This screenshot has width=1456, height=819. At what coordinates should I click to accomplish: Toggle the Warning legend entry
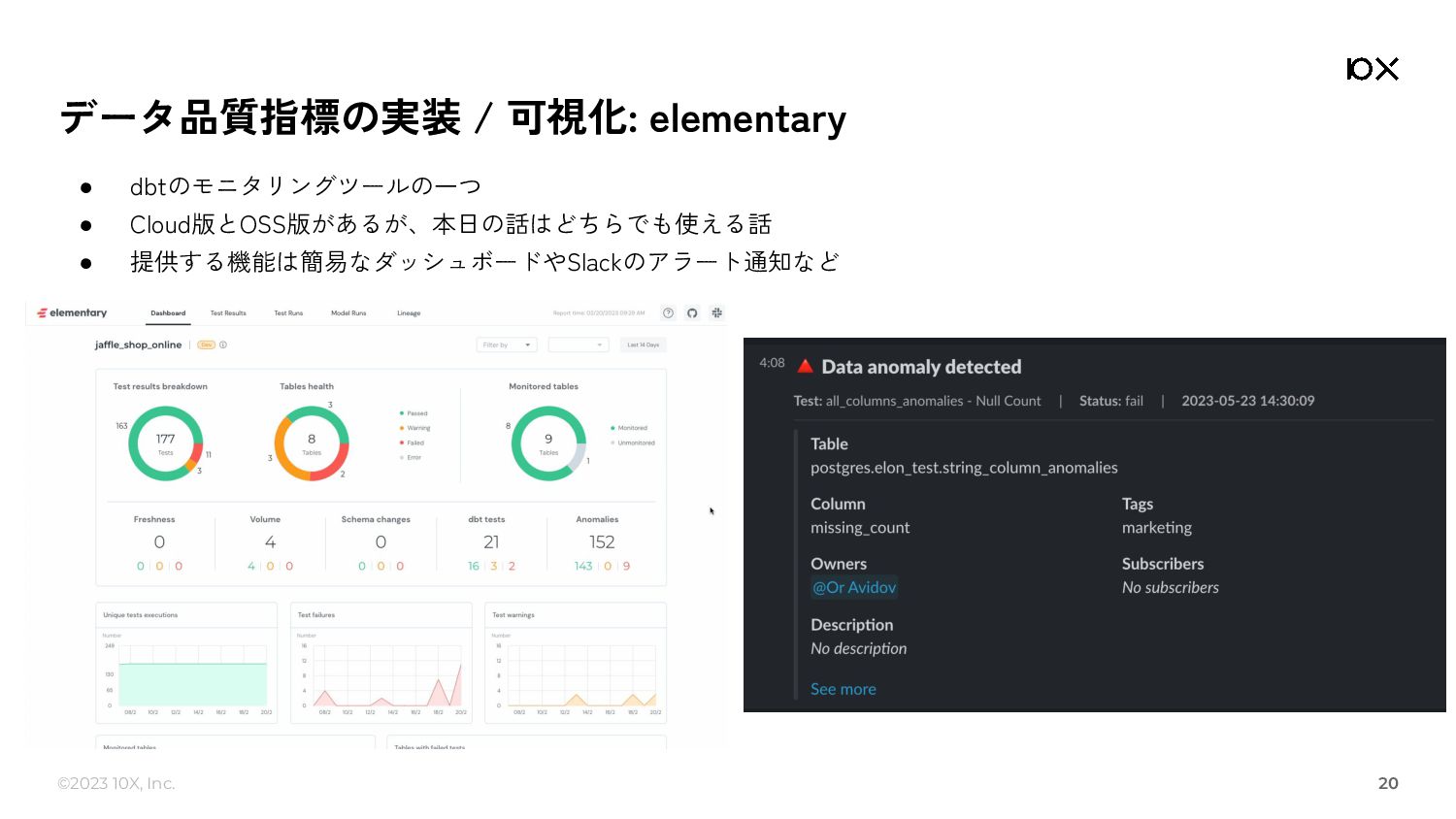pyautogui.click(x=414, y=428)
